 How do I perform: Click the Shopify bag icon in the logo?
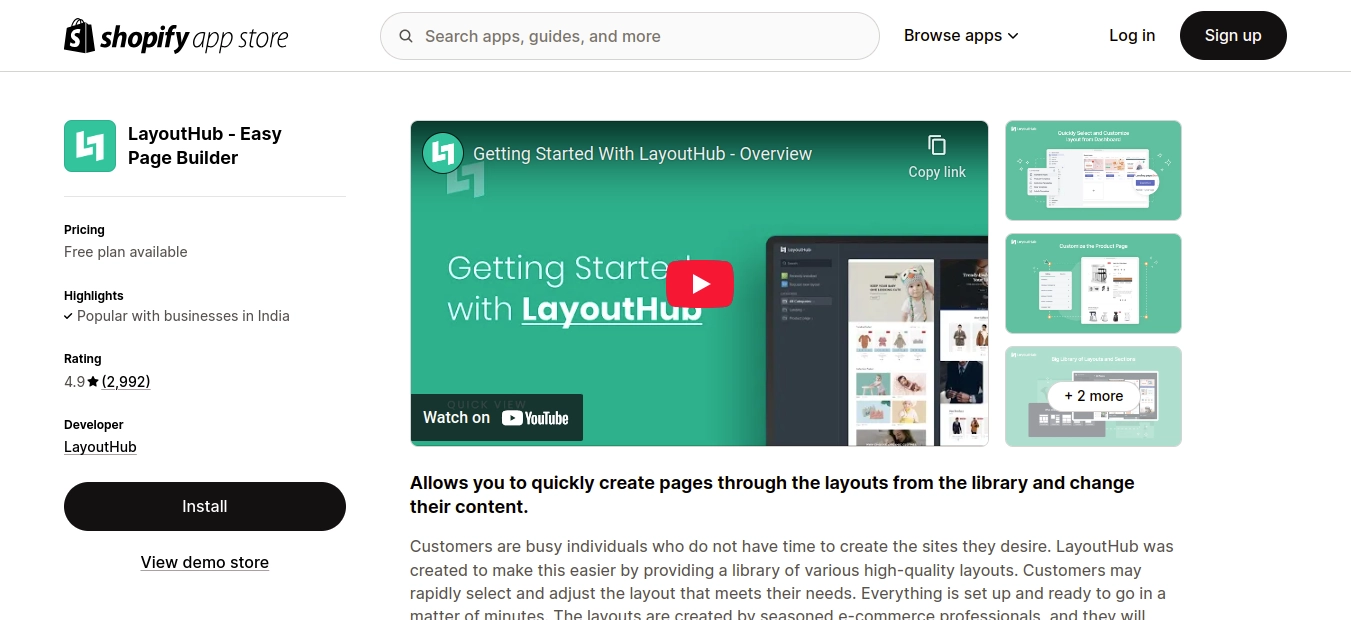pyautogui.click(x=77, y=35)
